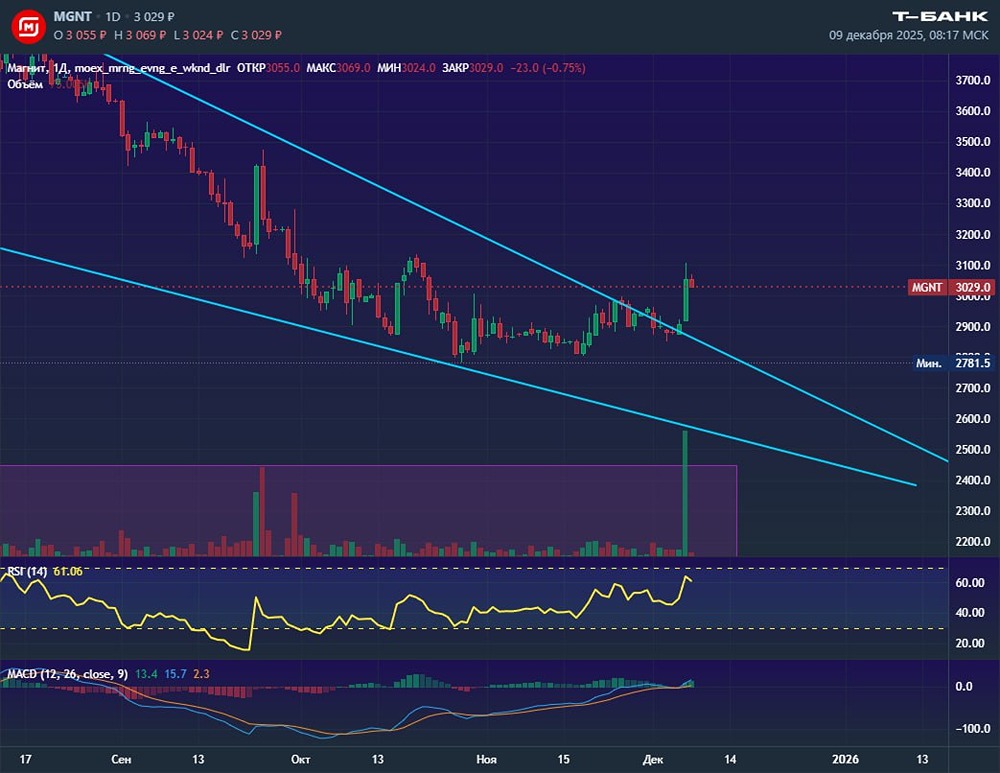Click the RSI value 61.06
1000x773 pixels.
68,571
